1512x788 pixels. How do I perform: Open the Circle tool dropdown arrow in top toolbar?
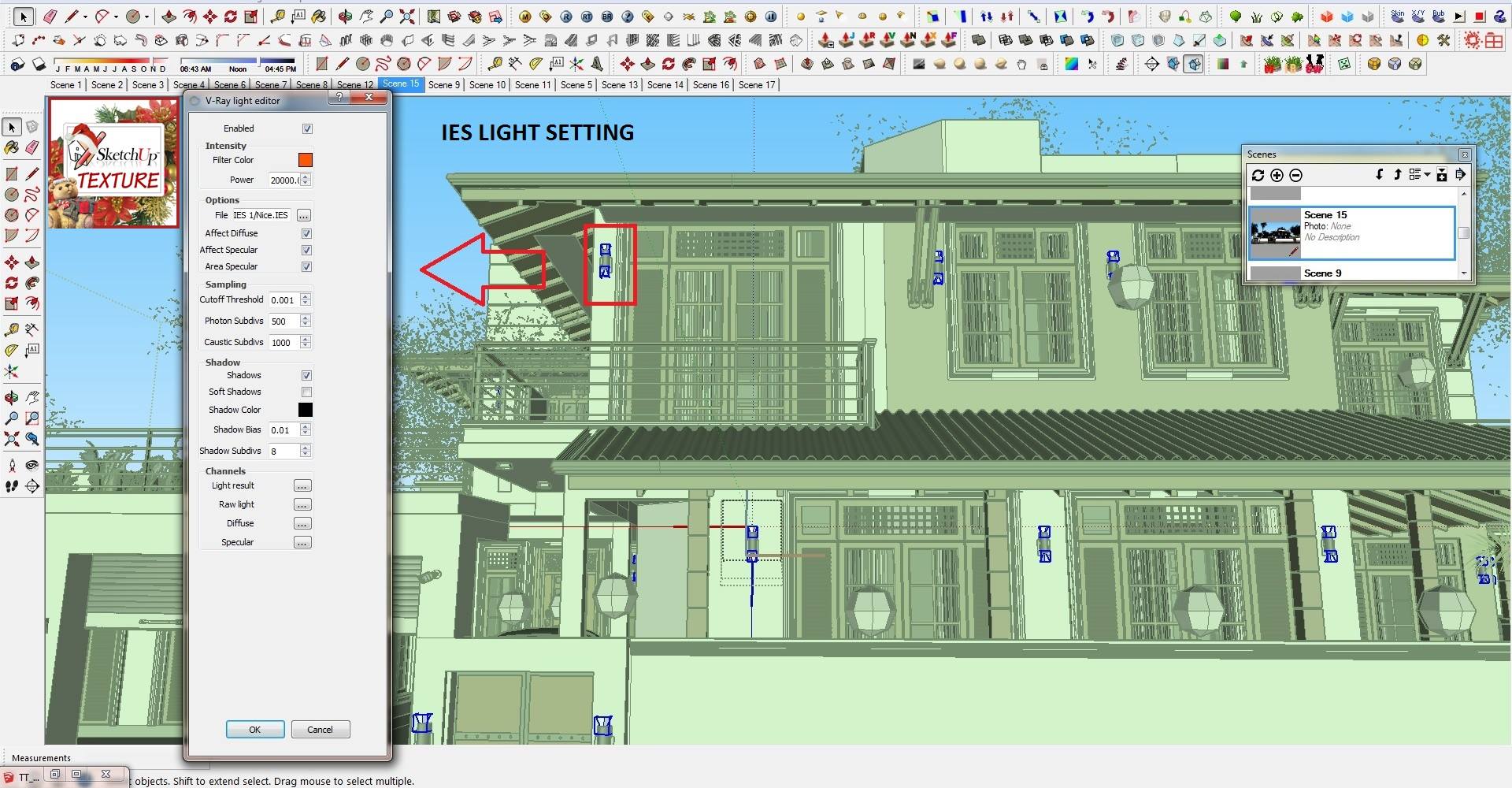pyautogui.click(x=146, y=16)
